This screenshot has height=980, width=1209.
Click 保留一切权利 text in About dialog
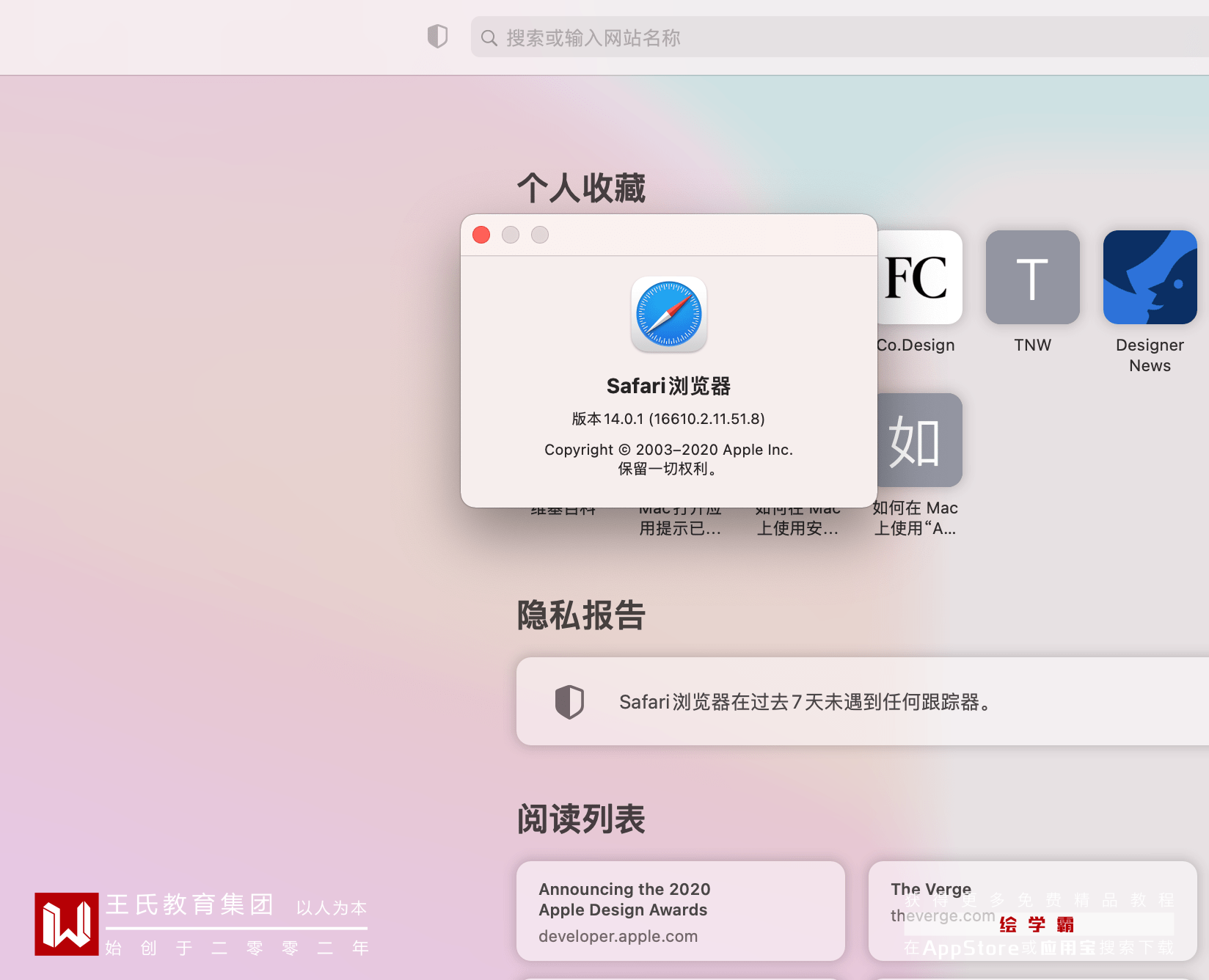coord(668,469)
